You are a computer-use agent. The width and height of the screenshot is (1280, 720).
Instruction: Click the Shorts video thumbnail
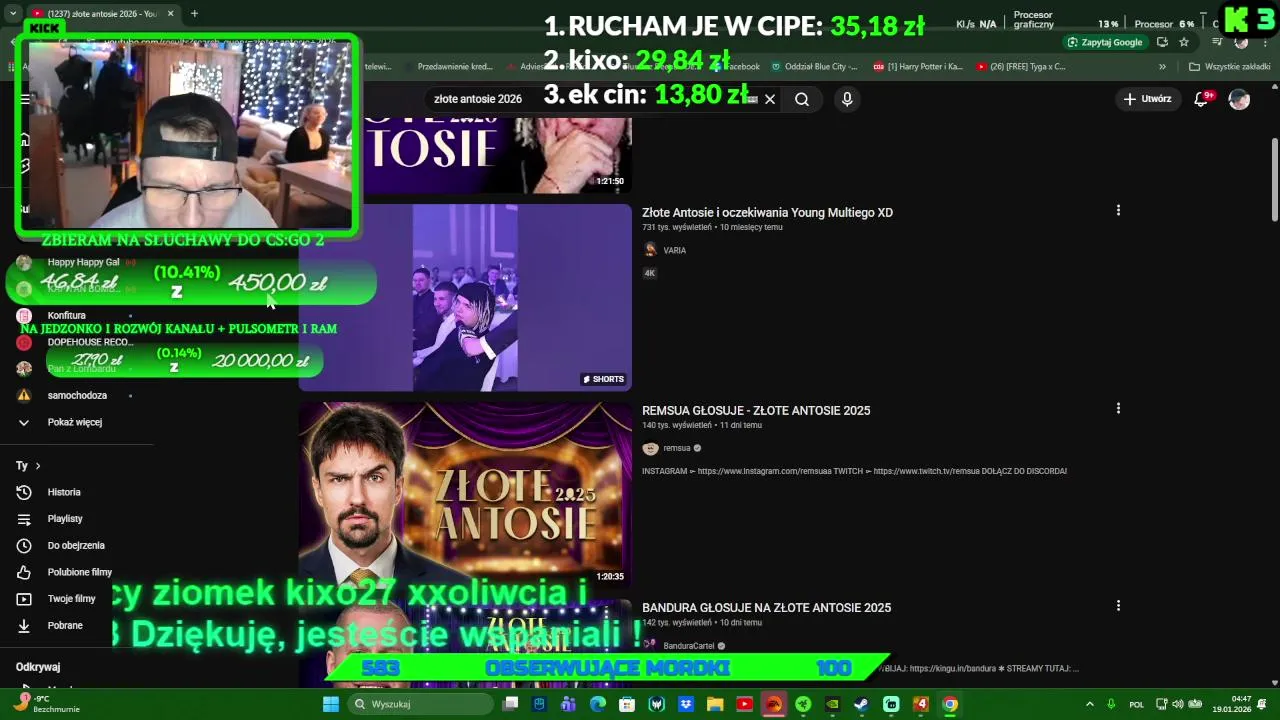click(465, 298)
